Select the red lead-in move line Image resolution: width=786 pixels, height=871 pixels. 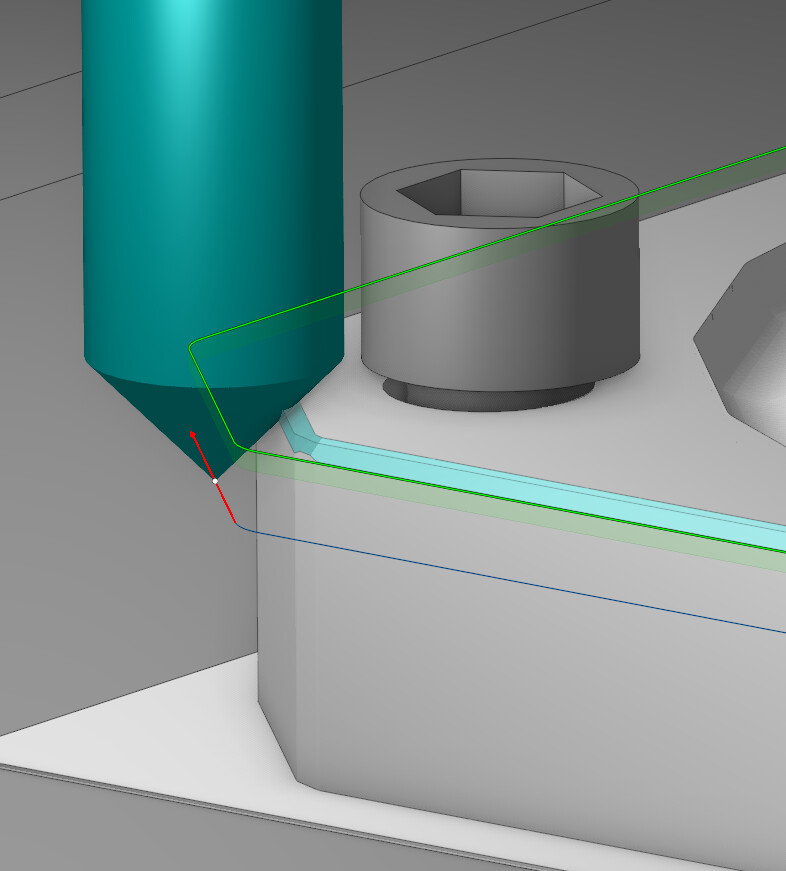click(226, 504)
